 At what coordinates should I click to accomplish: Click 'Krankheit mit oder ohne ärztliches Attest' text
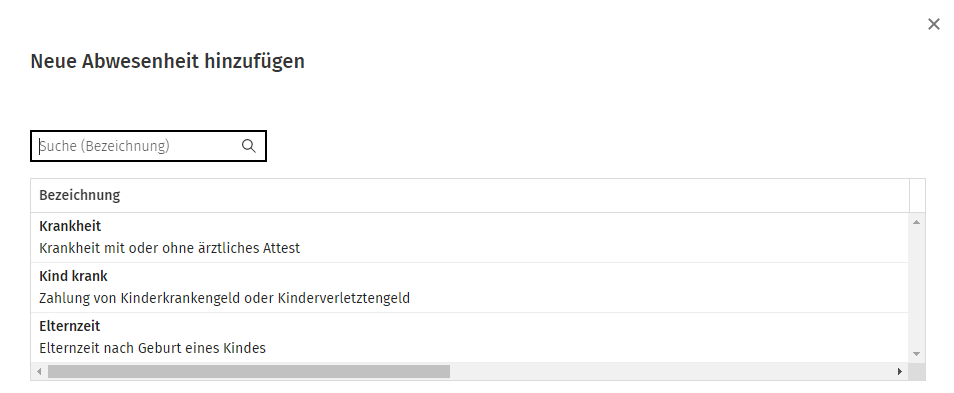pyautogui.click(x=170, y=248)
